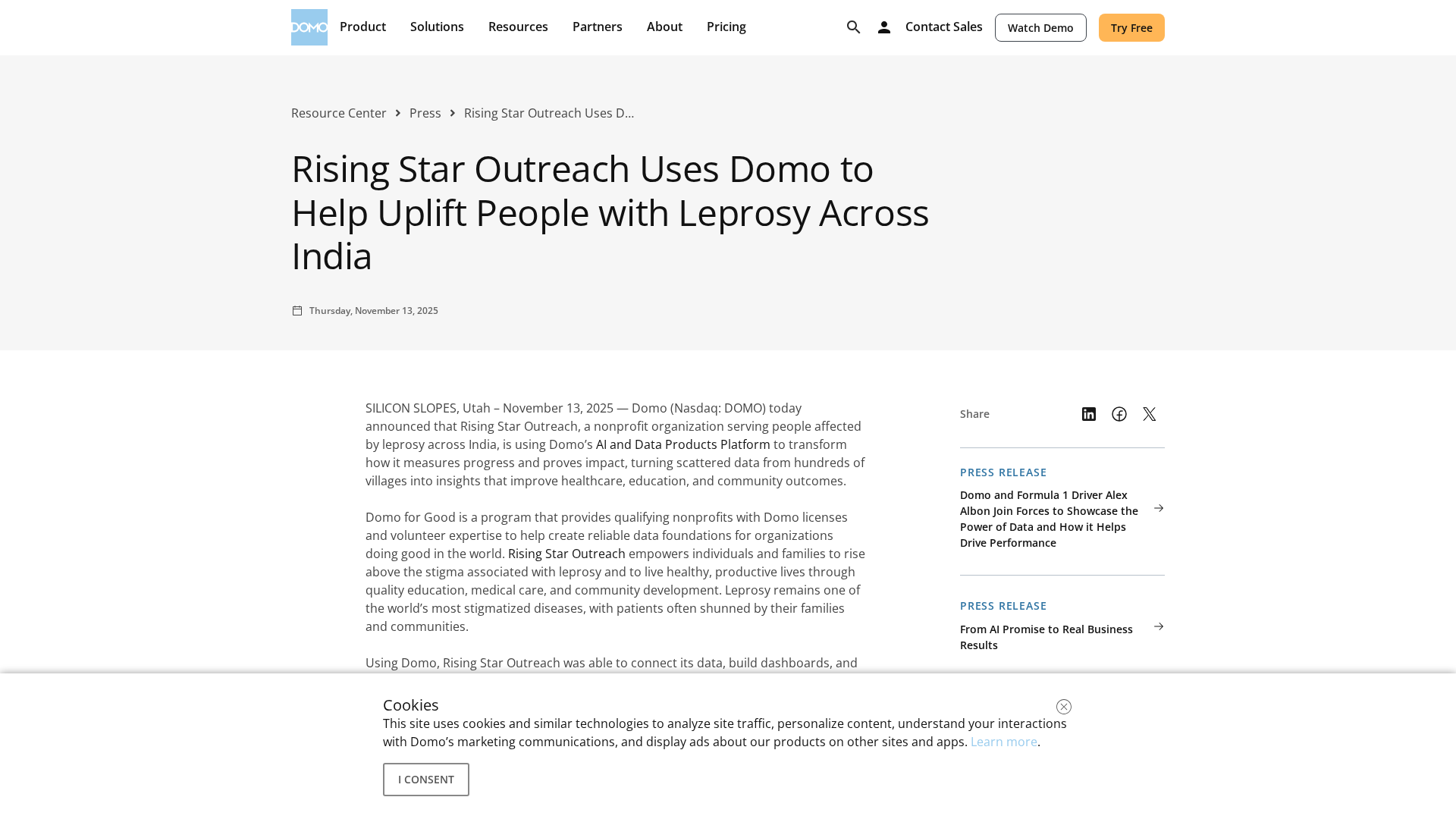Screen dimensions: 1456x819
Task: Open the Product menu
Action: click(362, 27)
